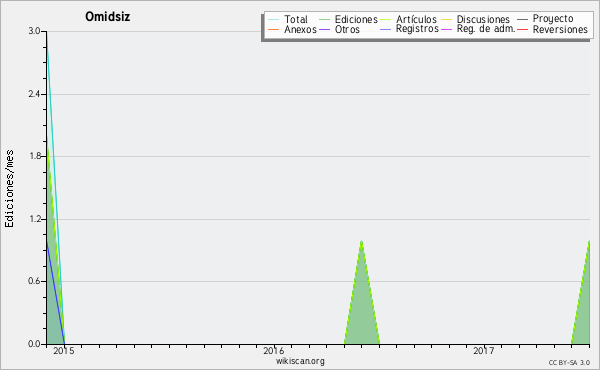This screenshot has height=370, width=600.
Task: Click the wikiscan.org caption
Action: click(x=300, y=361)
